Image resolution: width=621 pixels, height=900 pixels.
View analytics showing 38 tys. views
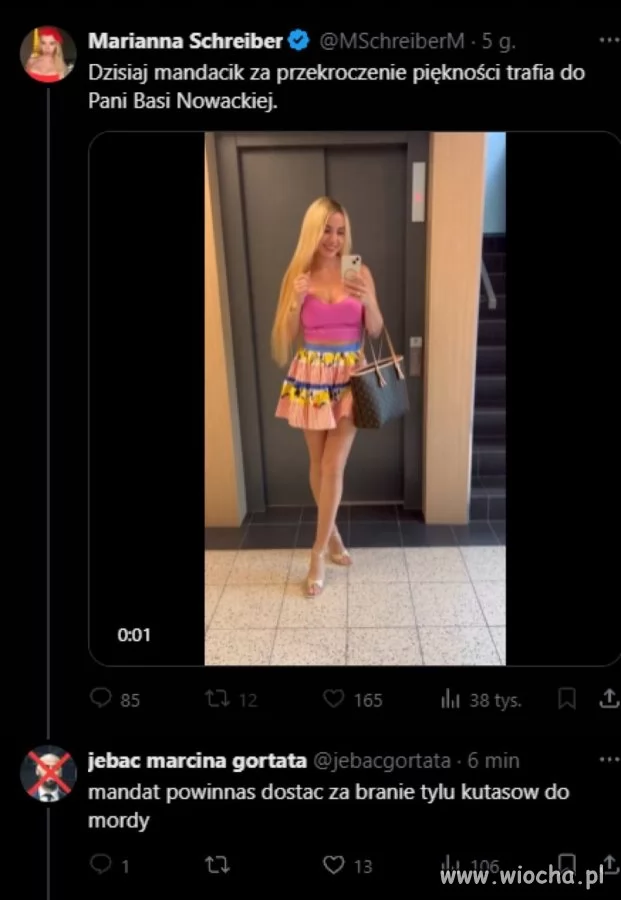click(x=451, y=699)
